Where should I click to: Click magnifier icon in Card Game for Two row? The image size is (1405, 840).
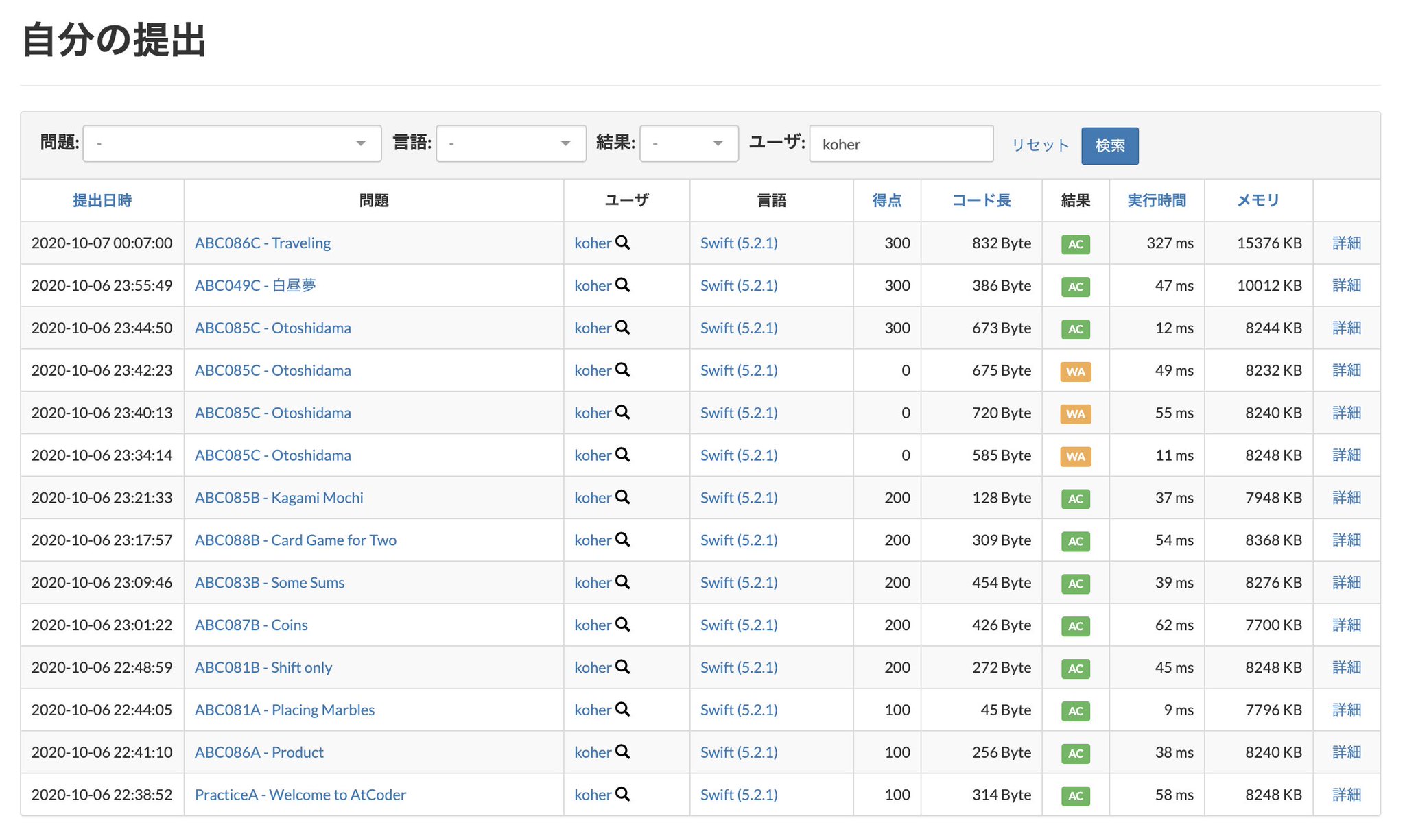pyautogui.click(x=622, y=540)
